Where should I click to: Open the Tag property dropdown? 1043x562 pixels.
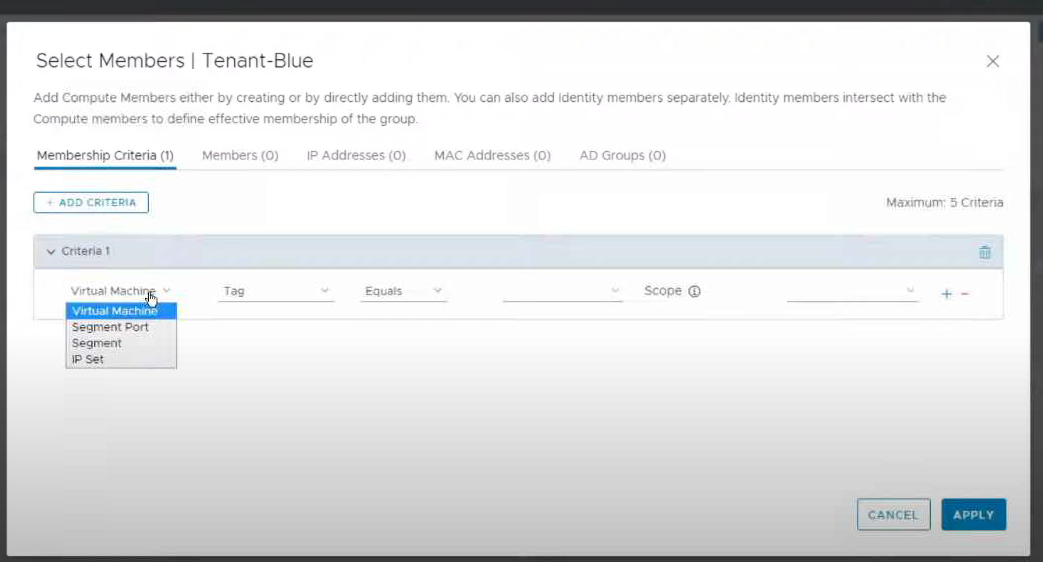click(275, 291)
